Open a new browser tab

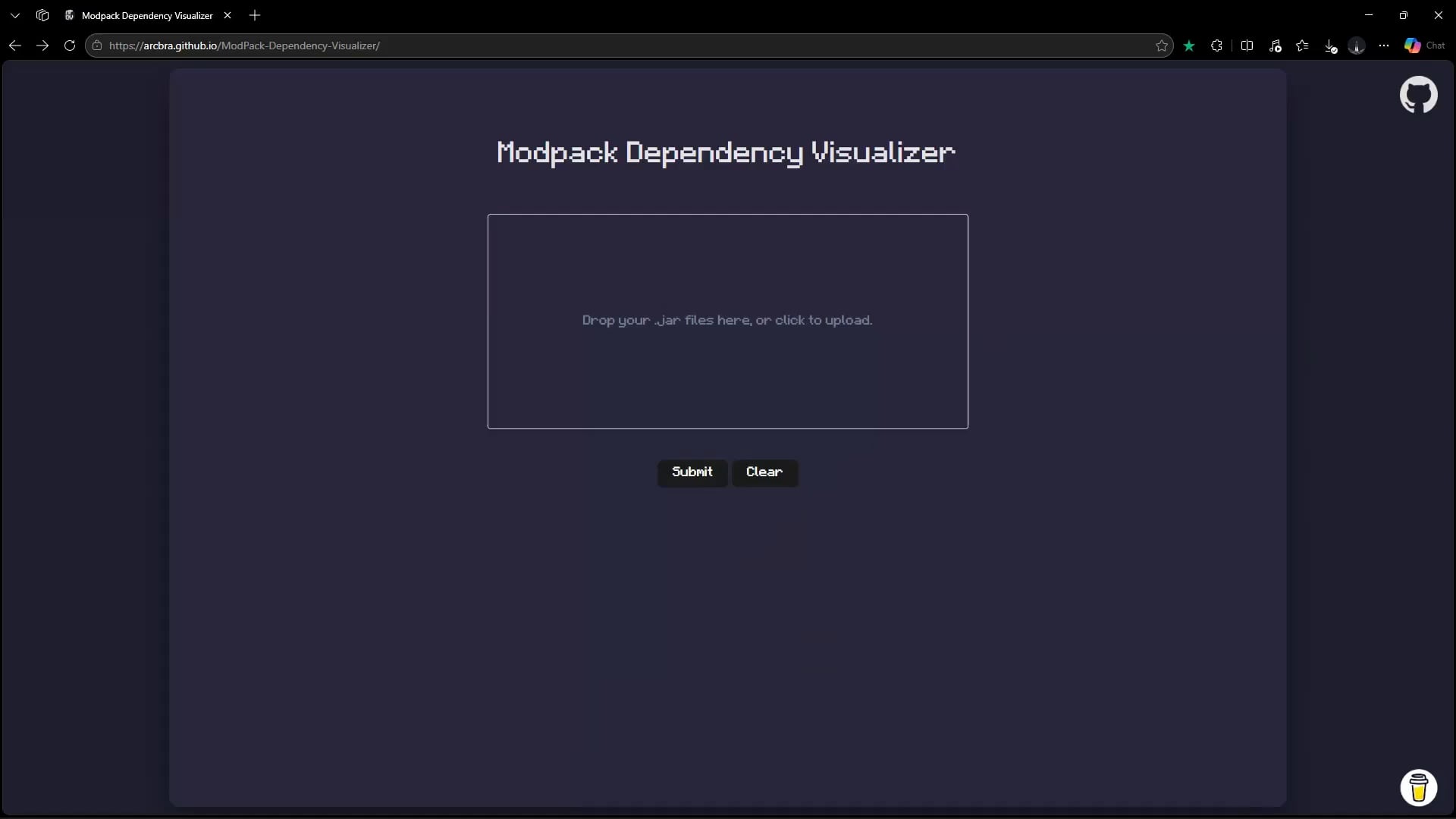[255, 15]
